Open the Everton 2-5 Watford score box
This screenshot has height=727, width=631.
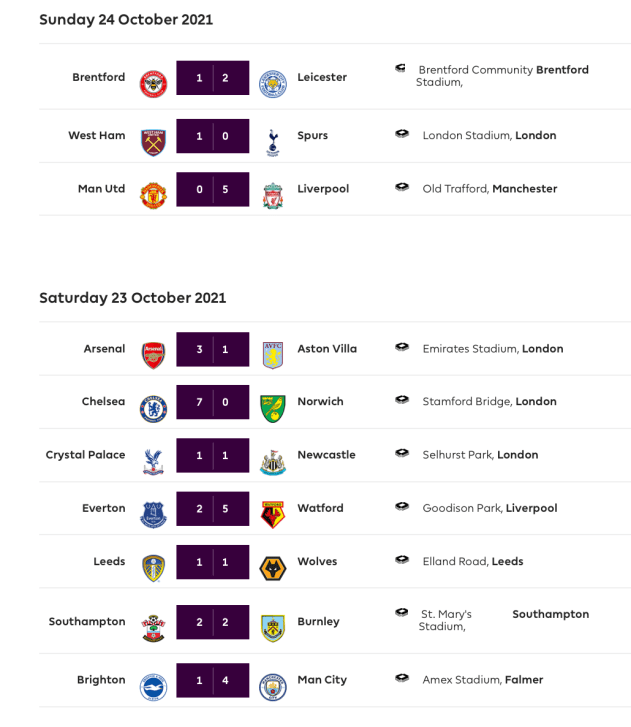213,509
